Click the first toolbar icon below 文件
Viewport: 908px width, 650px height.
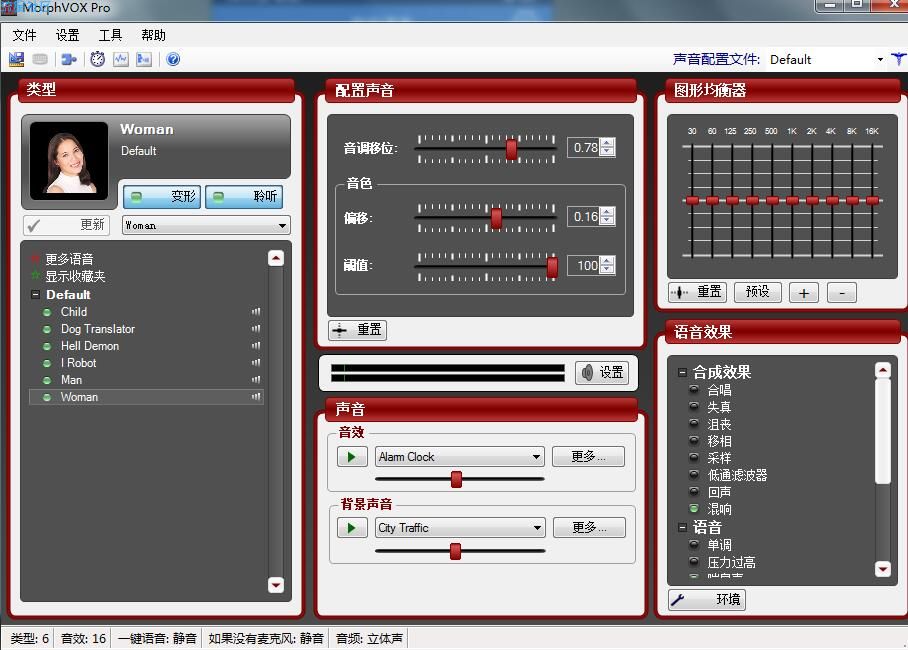[x=16, y=59]
